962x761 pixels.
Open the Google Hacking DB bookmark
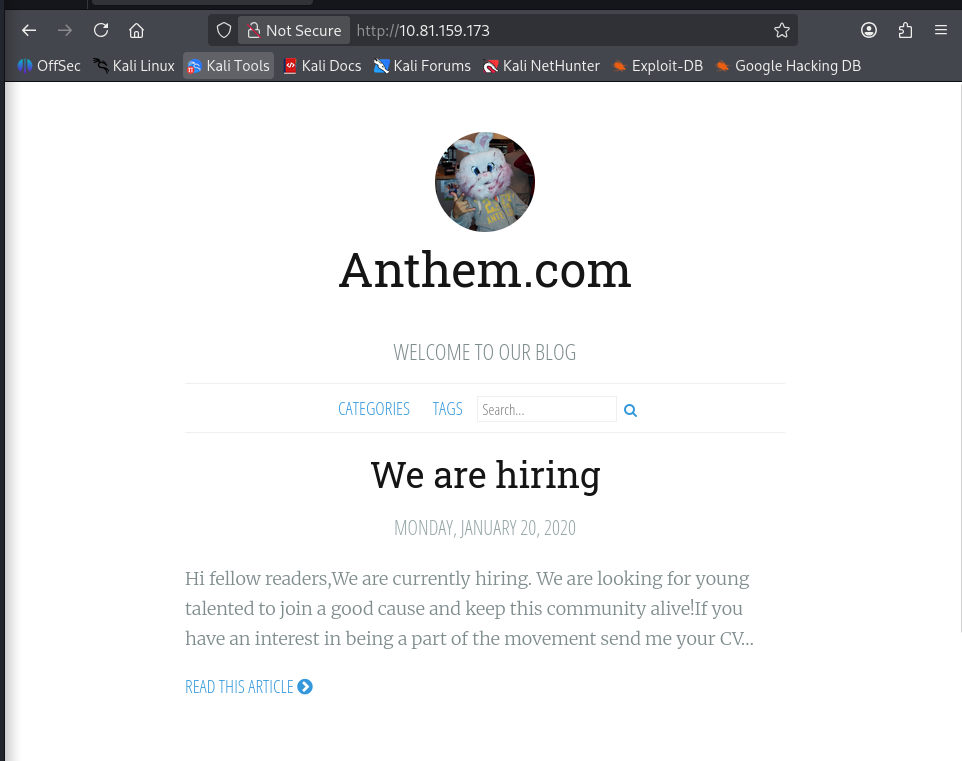pyautogui.click(x=788, y=66)
